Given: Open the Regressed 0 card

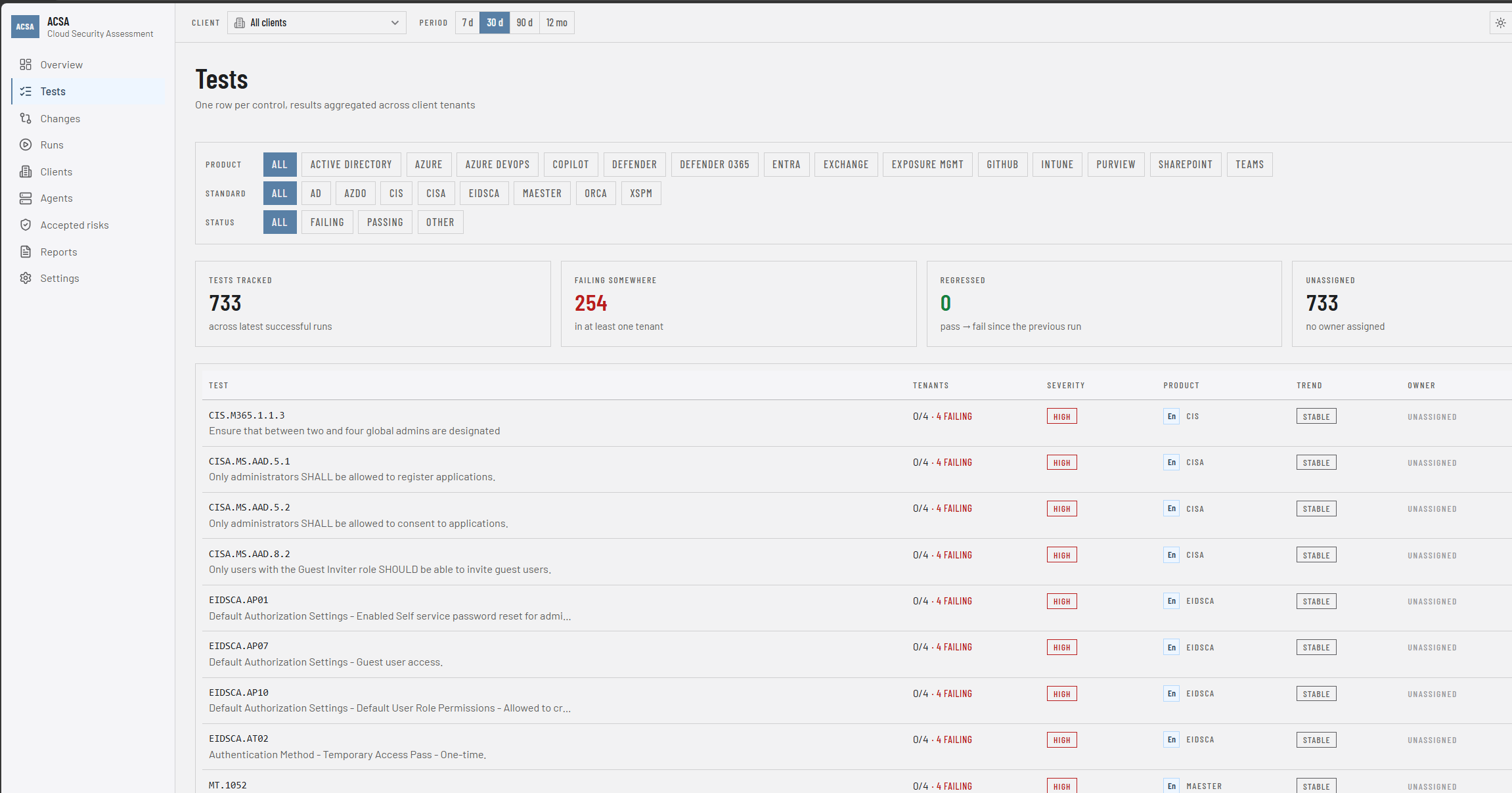Looking at the screenshot, I should tap(1104, 304).
